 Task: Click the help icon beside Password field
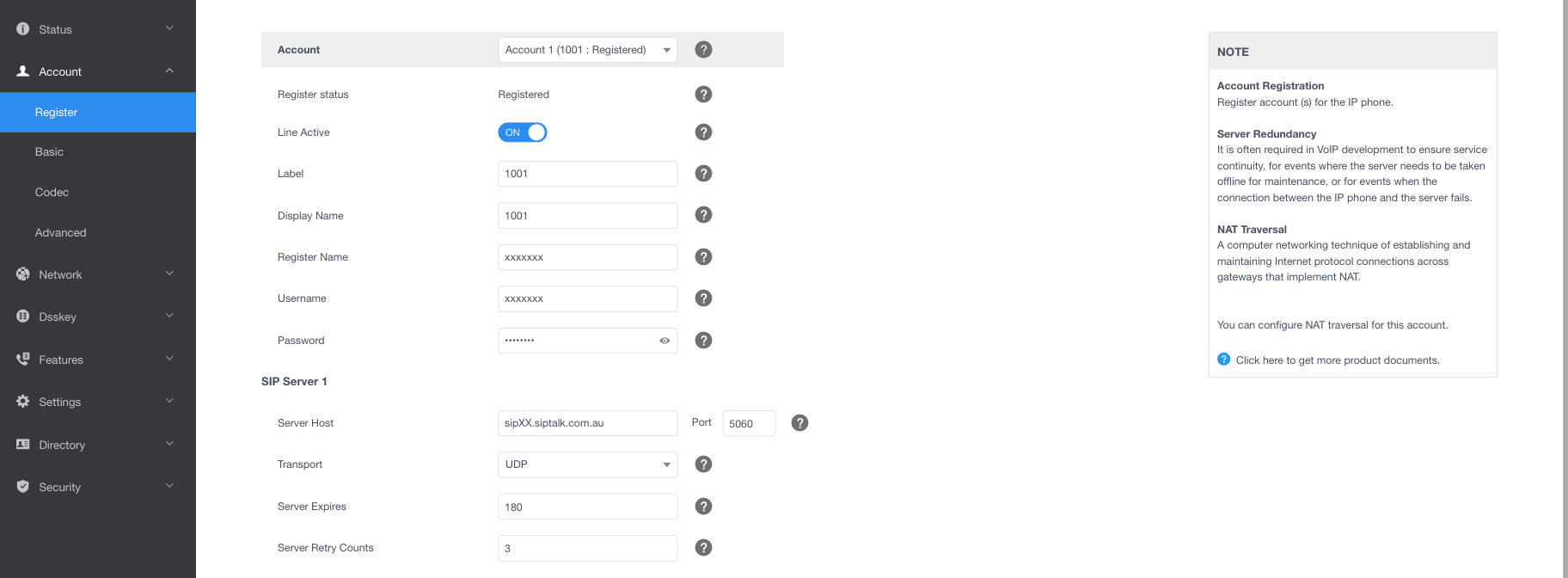(x=703, y=341)
